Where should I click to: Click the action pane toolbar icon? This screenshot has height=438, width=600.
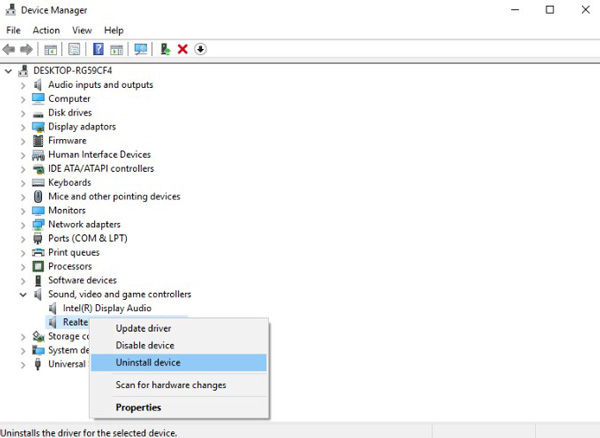(117, 49)
